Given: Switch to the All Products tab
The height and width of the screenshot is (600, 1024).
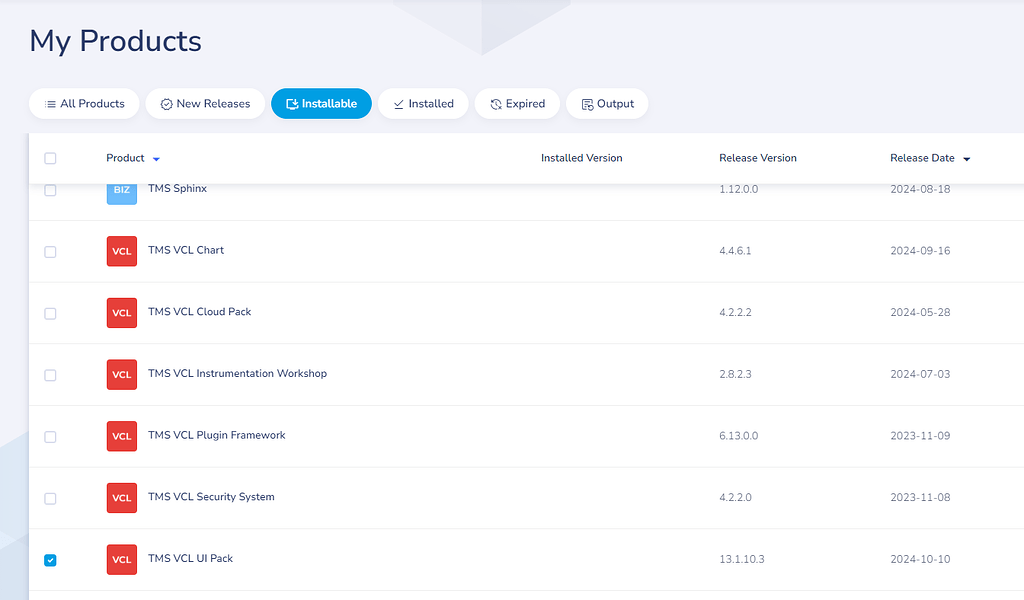Looking at the screenshot, I should (x=84, y=103).
